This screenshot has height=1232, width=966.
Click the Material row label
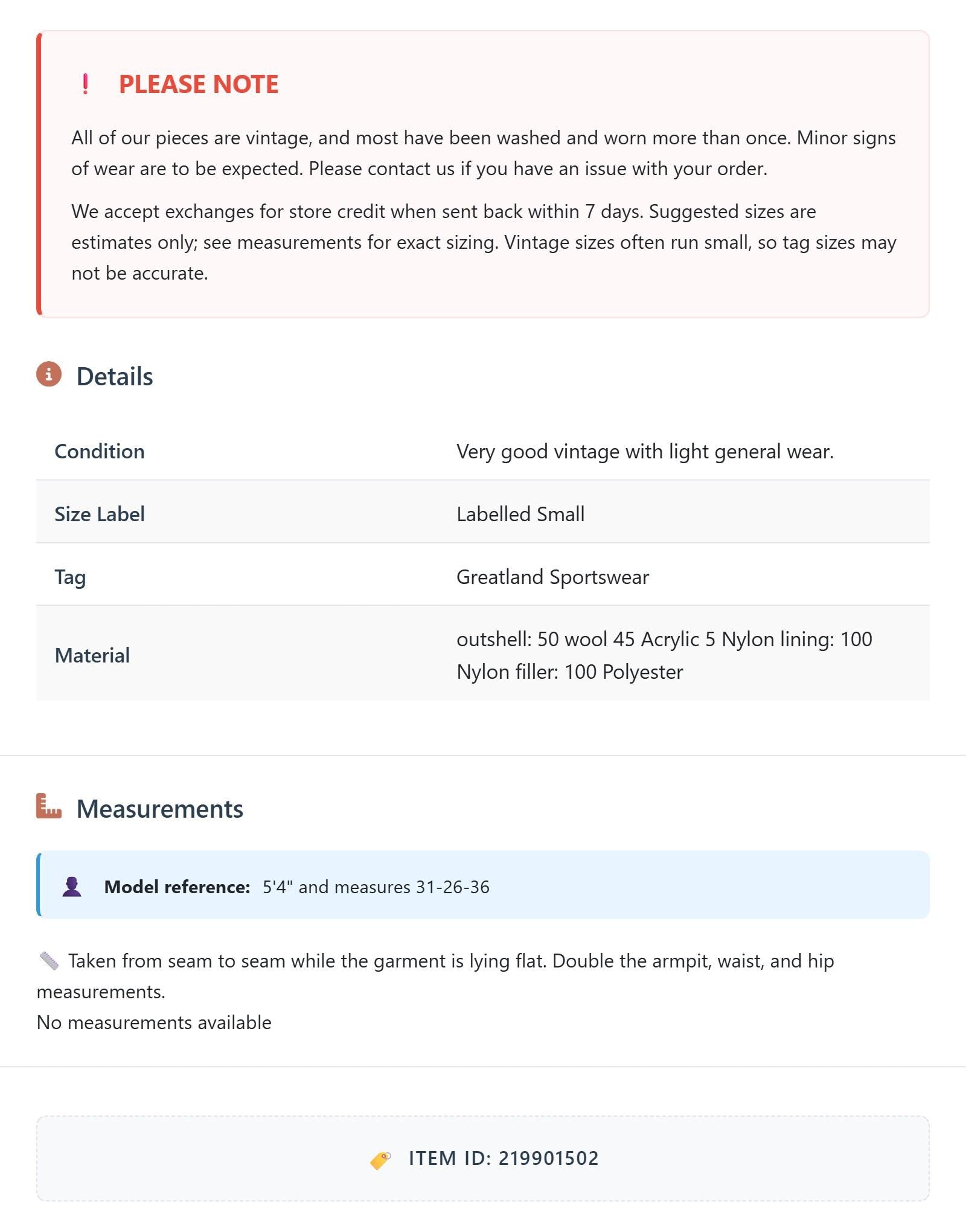click(x=92, y=655)
